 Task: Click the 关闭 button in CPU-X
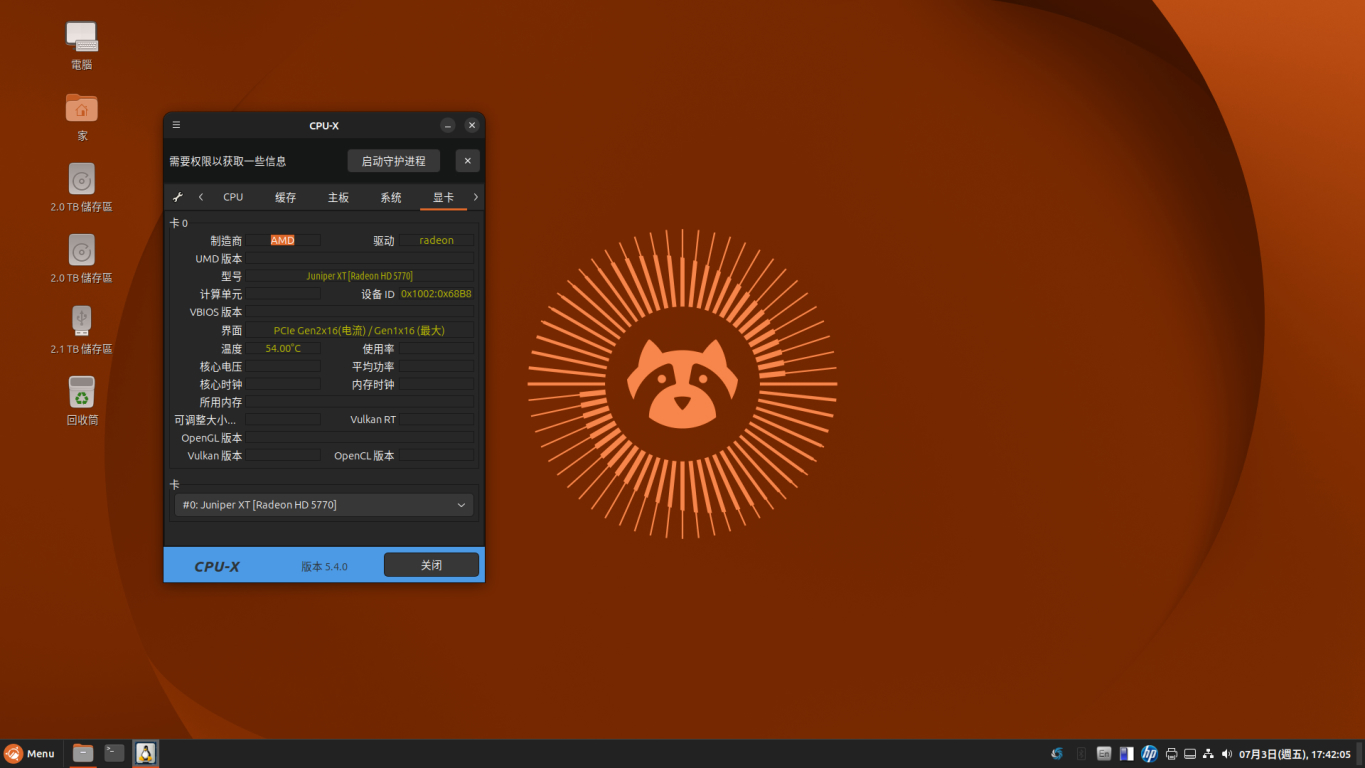click(x=431, y=565)
